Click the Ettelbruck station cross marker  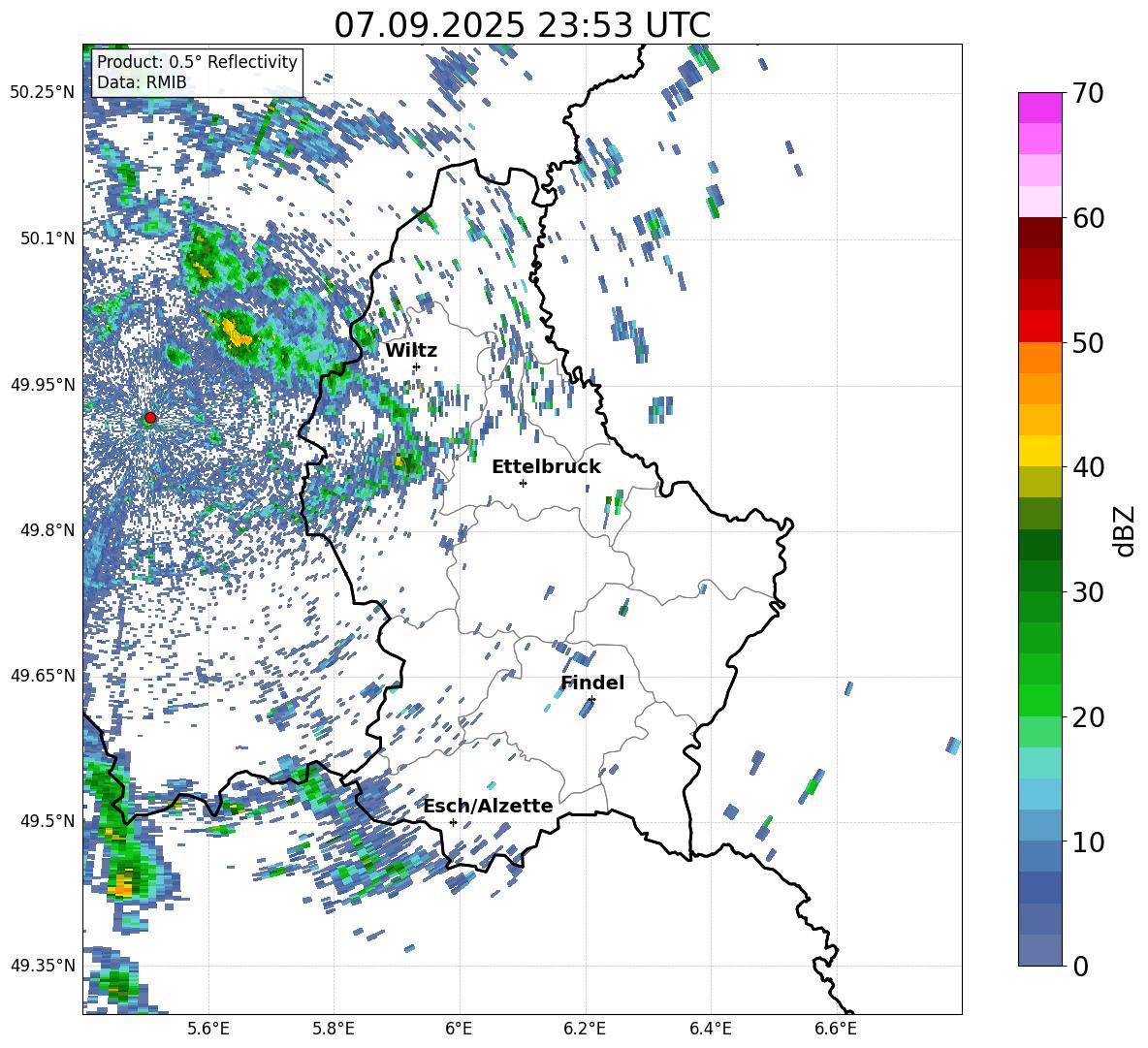[523, 483]
